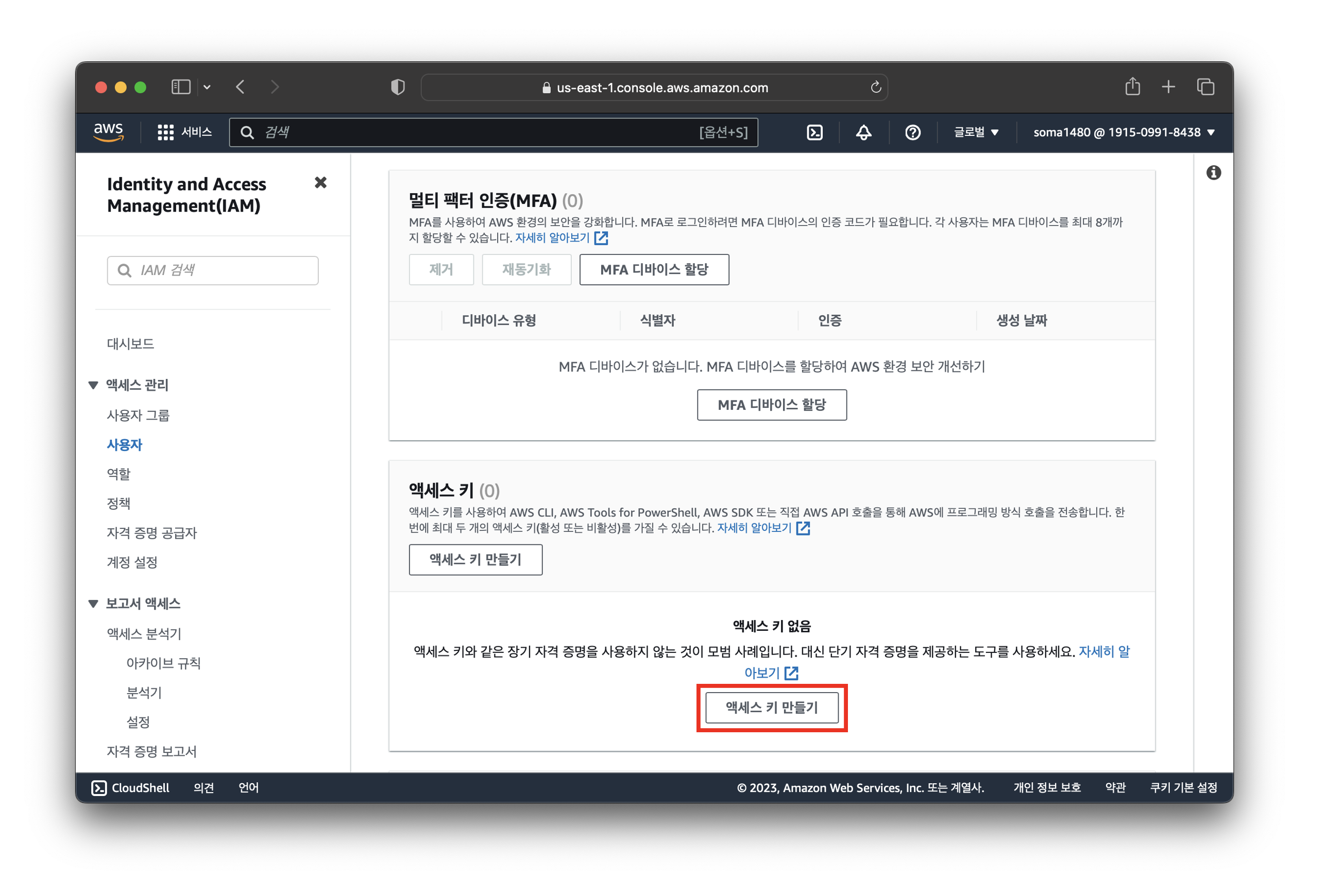The width and height of the screenshot is (1326, 896).
Task: Click the highlighted 액세스 키 만들기 button
Action: coord(771,707)
